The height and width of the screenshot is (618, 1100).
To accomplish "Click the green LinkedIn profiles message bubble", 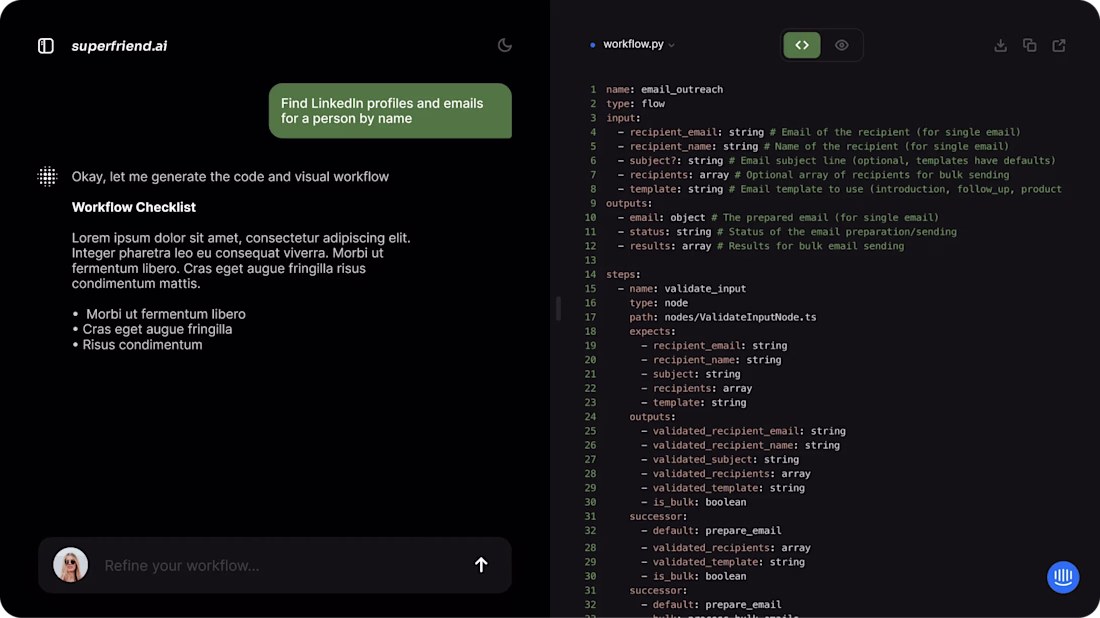I will [x=390, y=111].
